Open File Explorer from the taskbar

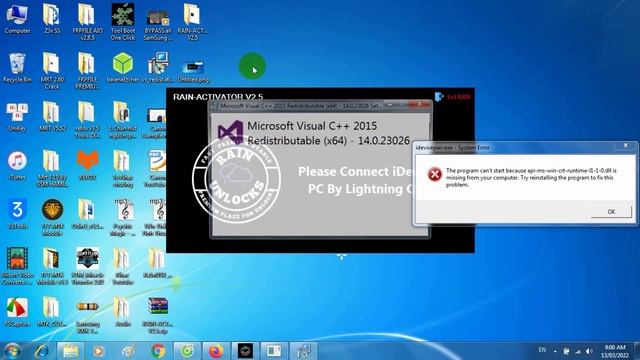[x=70, y=351]
